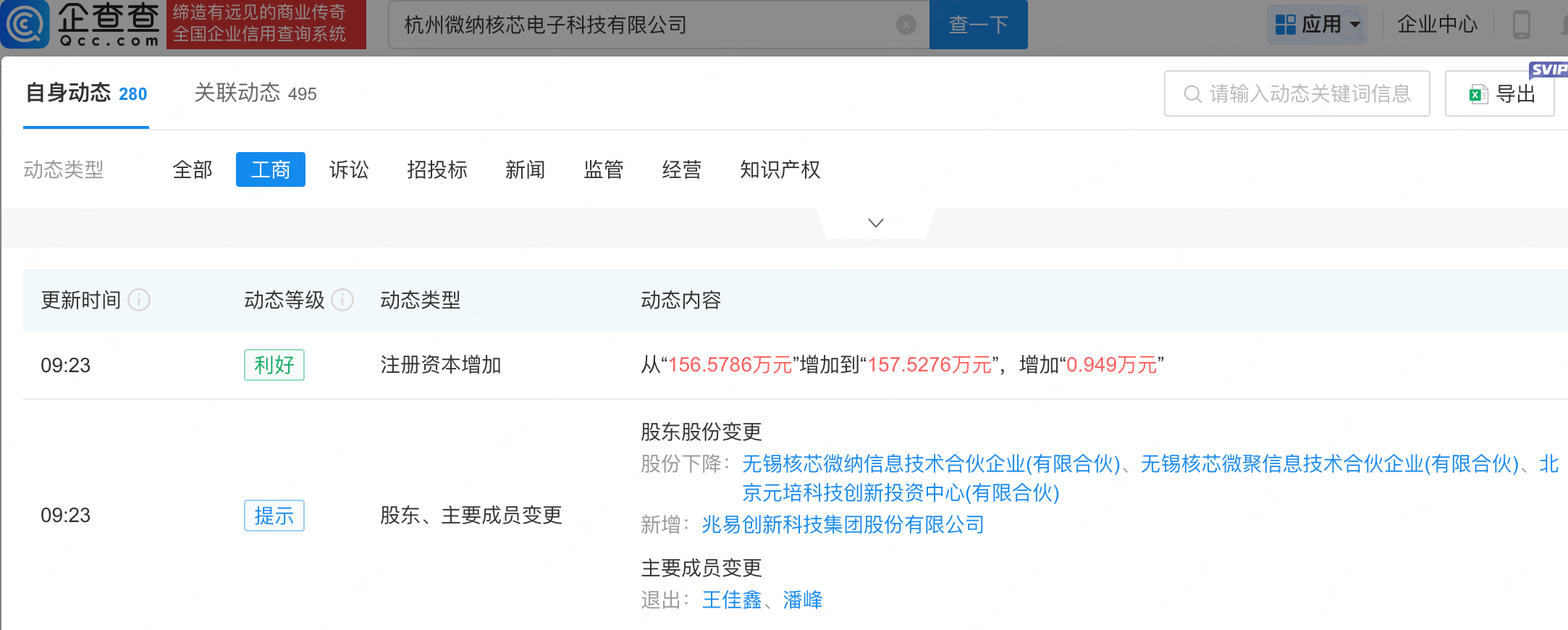Focus the 动态关键词 search input field
Viewport: 1568px width, 630px height.
point(1297,93)
